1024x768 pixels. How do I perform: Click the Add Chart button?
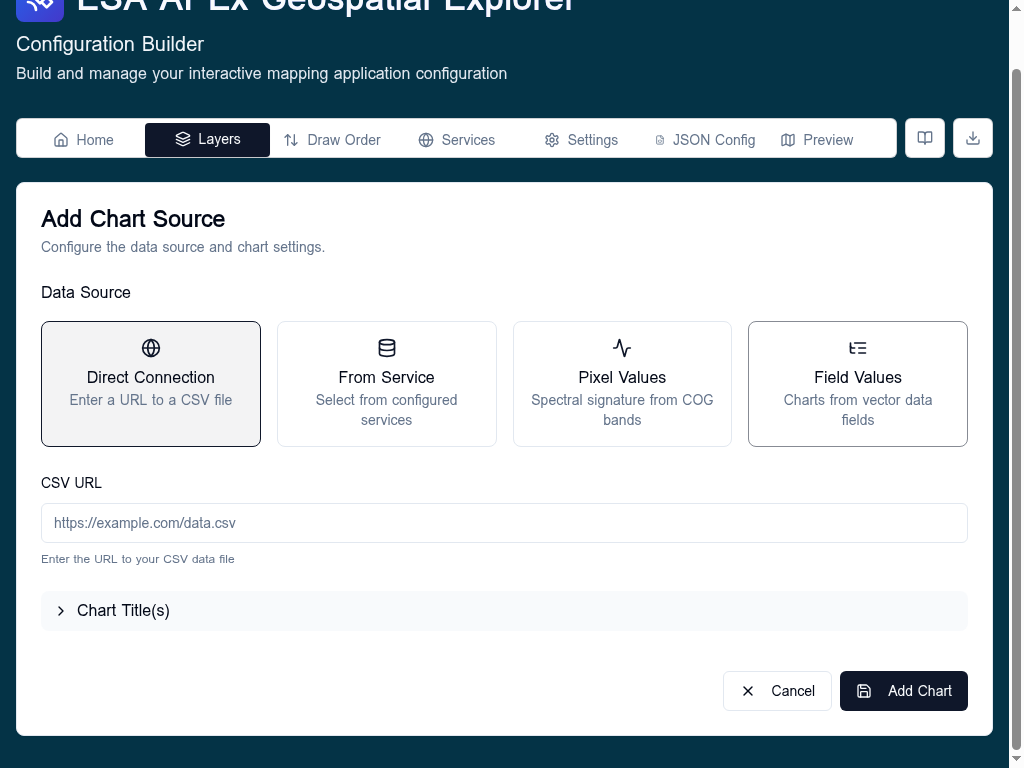coord(903,691)
